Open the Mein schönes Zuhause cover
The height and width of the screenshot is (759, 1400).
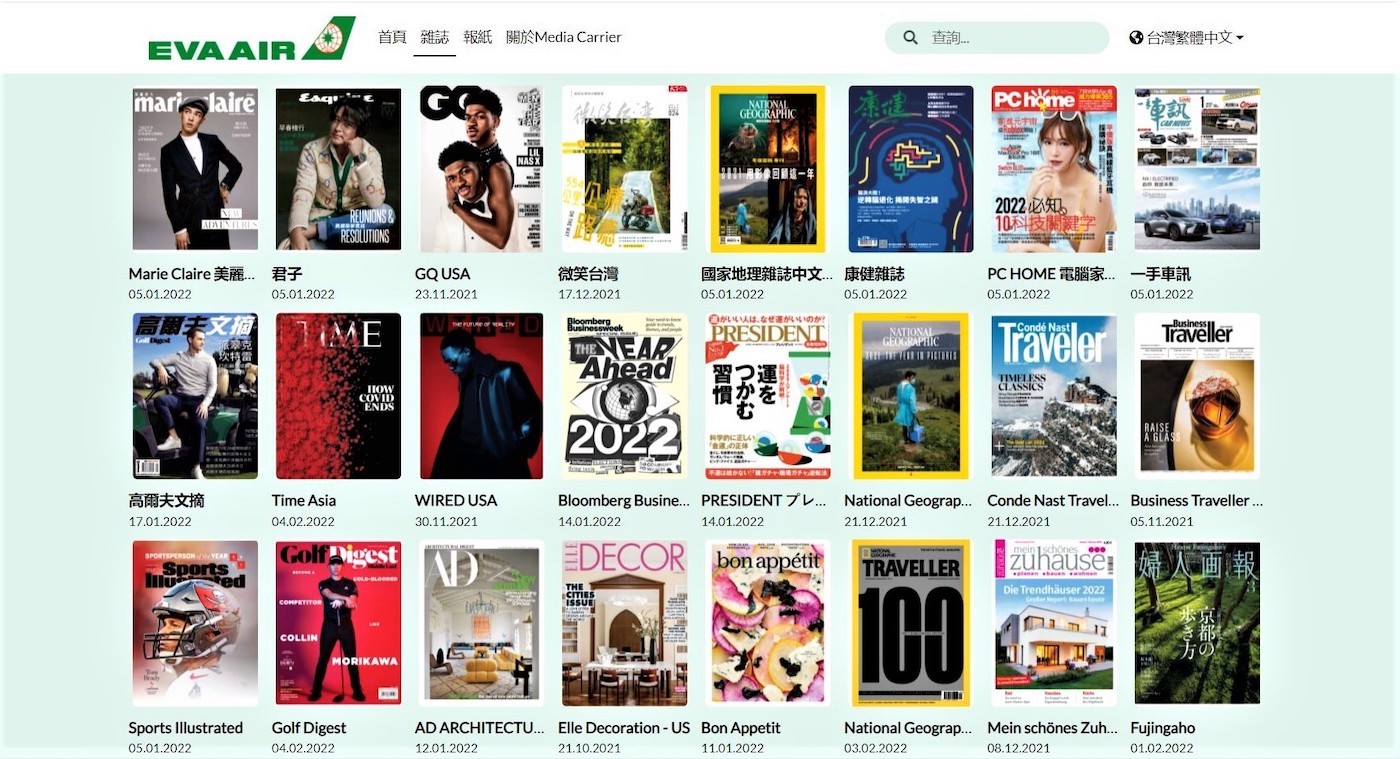coord(1054,623)
